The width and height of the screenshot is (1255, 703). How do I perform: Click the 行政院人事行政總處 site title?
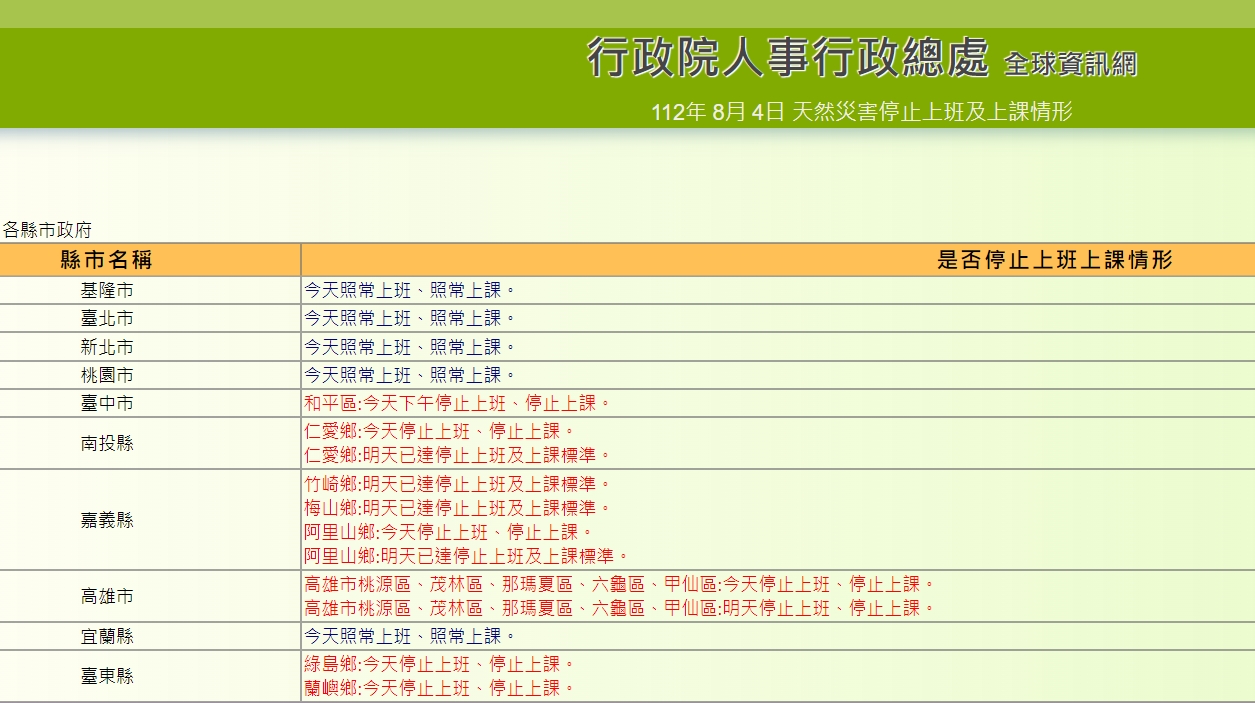(x=788, y=58)
